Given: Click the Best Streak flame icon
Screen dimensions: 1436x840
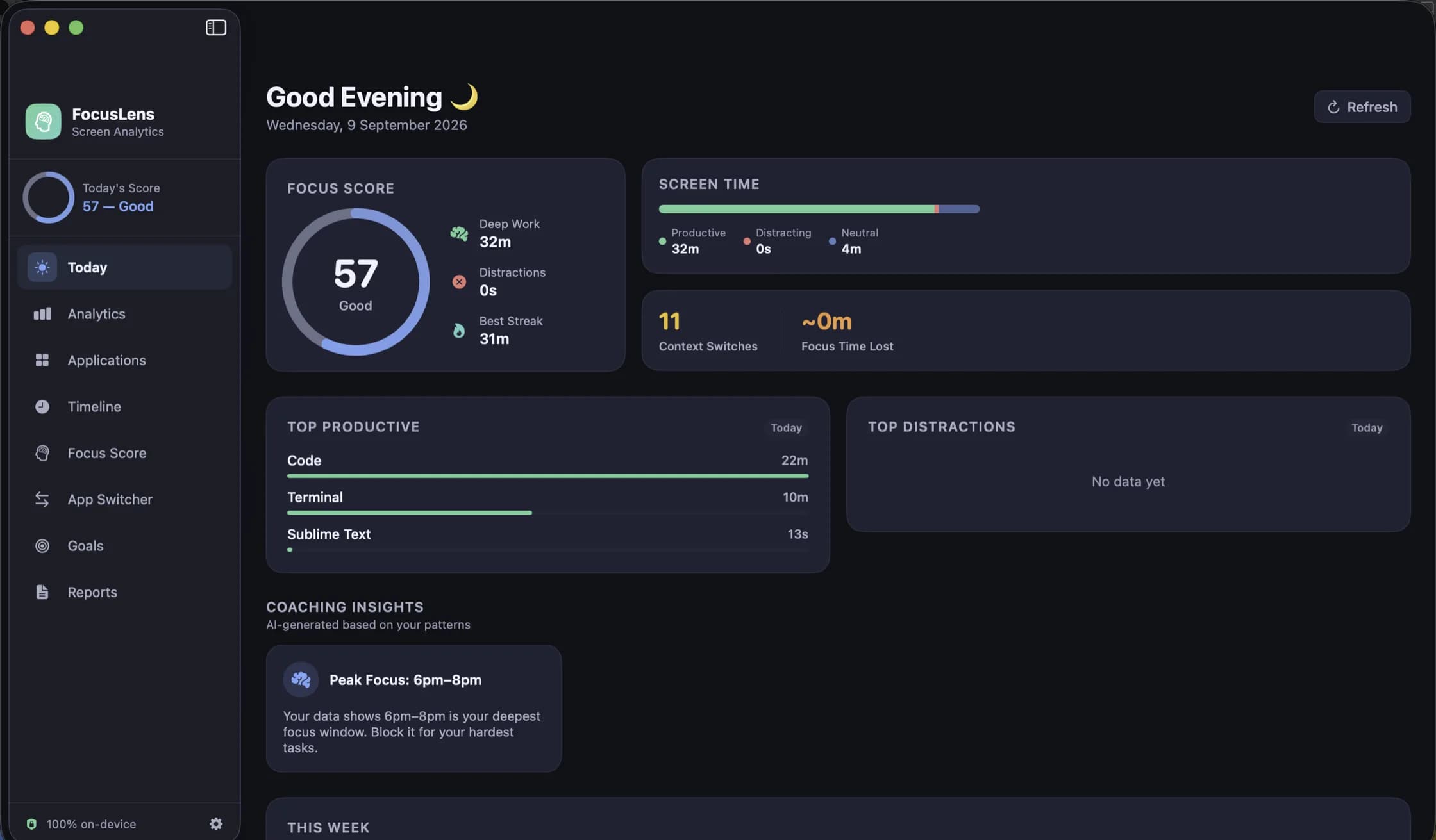Looking at the screenshot, I should (x=459, y=331).
